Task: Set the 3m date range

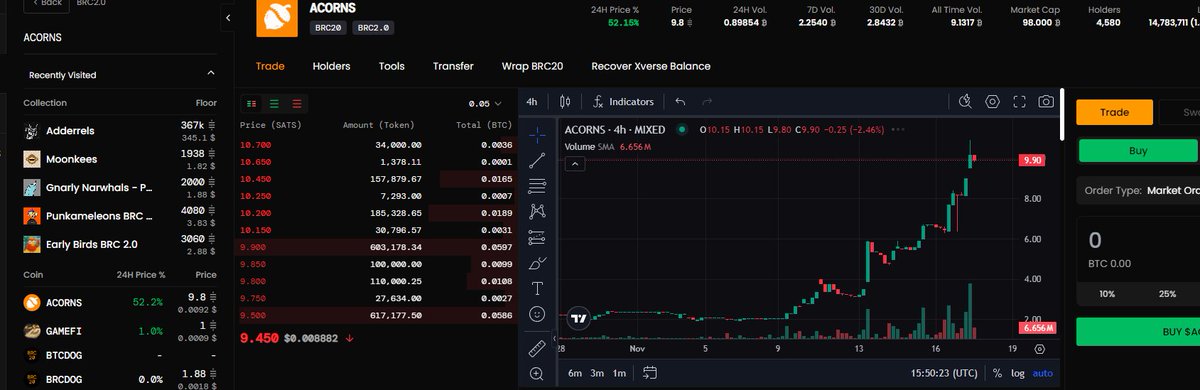Action: 597,373
